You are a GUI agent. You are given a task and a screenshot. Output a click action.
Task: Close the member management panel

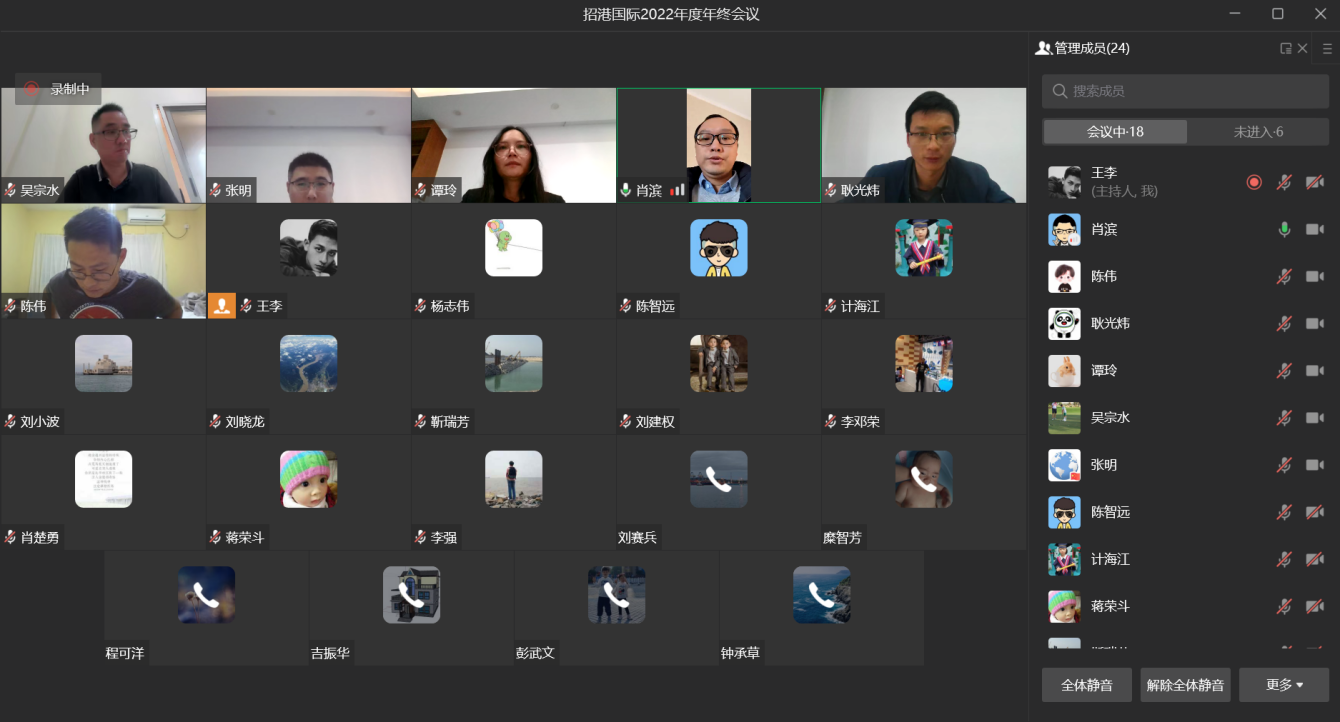[x=1302, y=48]
